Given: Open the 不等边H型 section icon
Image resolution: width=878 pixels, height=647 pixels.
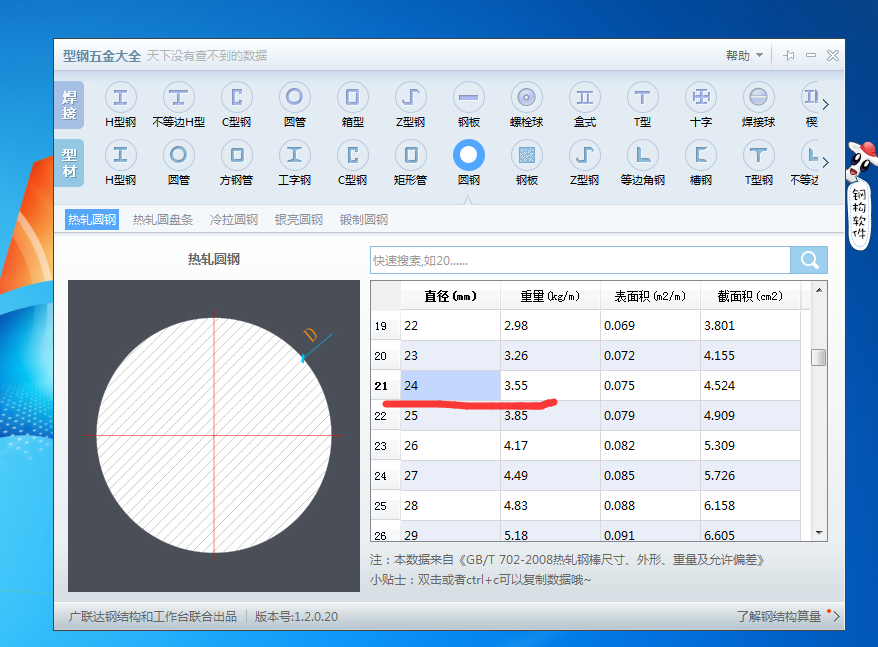Looking at the screenshot, I should click(179, 105).
